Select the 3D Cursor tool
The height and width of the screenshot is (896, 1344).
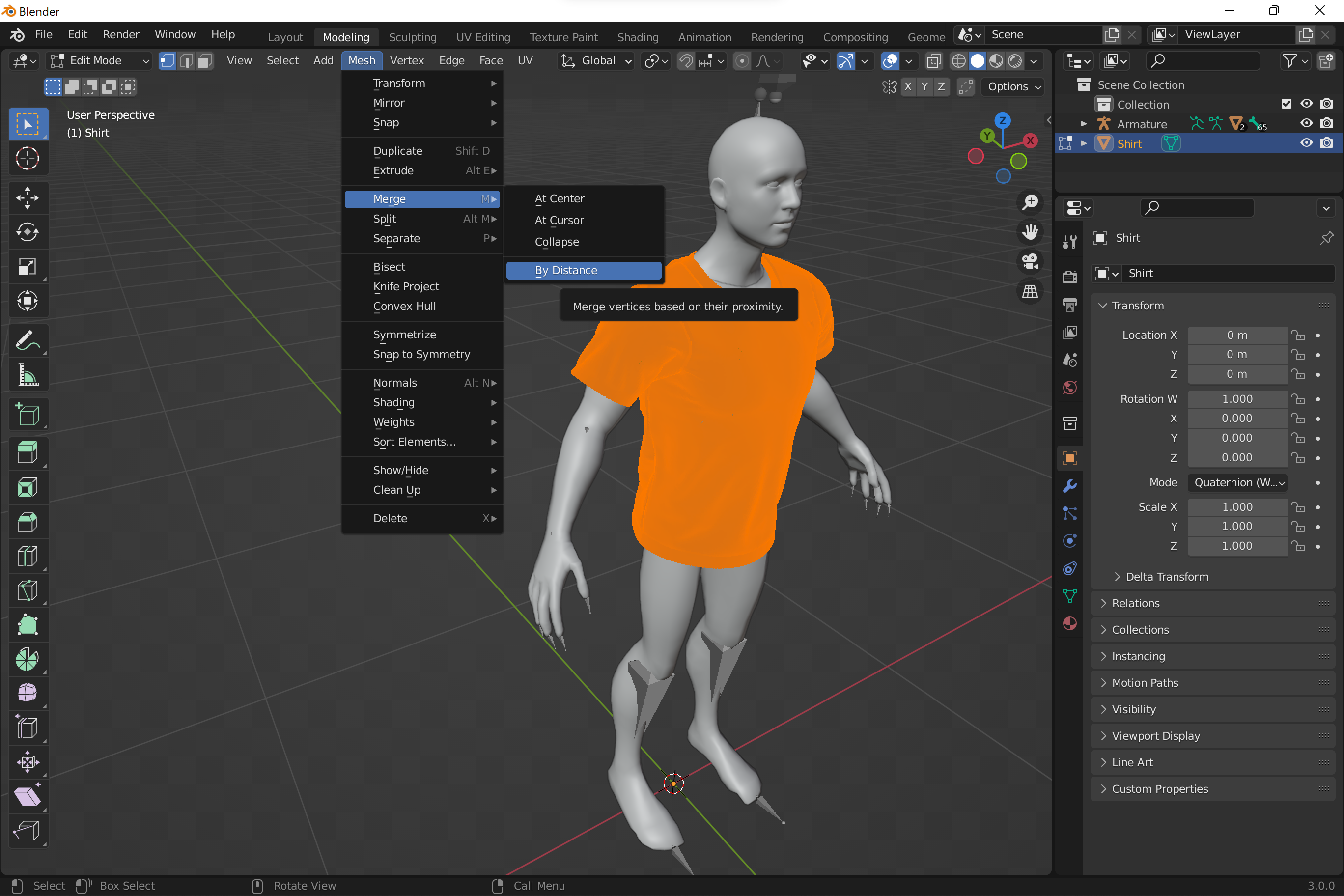pos(28,158)
